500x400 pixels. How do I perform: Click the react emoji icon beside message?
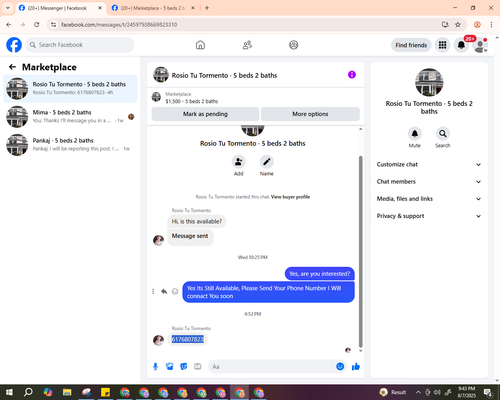click(175, 292)
